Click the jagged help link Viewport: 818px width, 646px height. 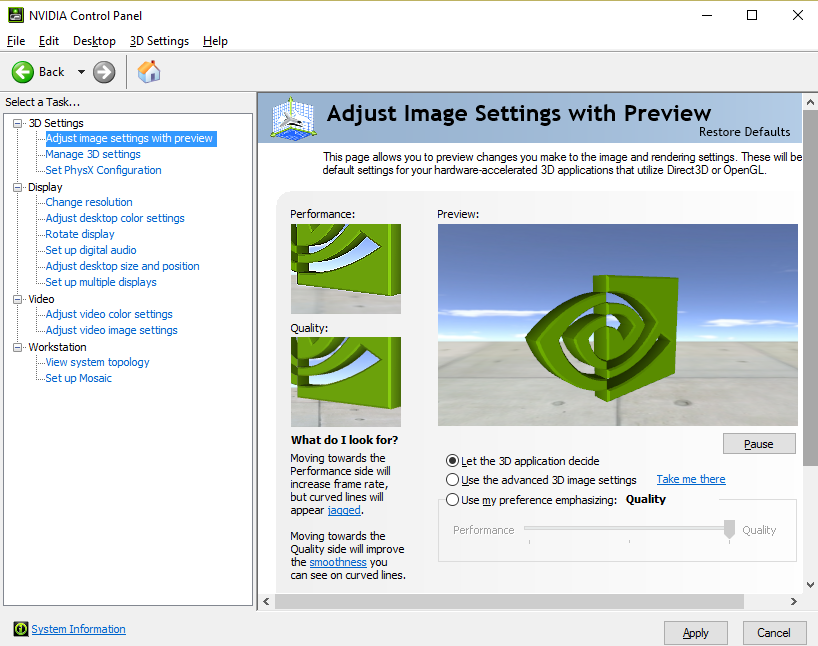[344, 510]
